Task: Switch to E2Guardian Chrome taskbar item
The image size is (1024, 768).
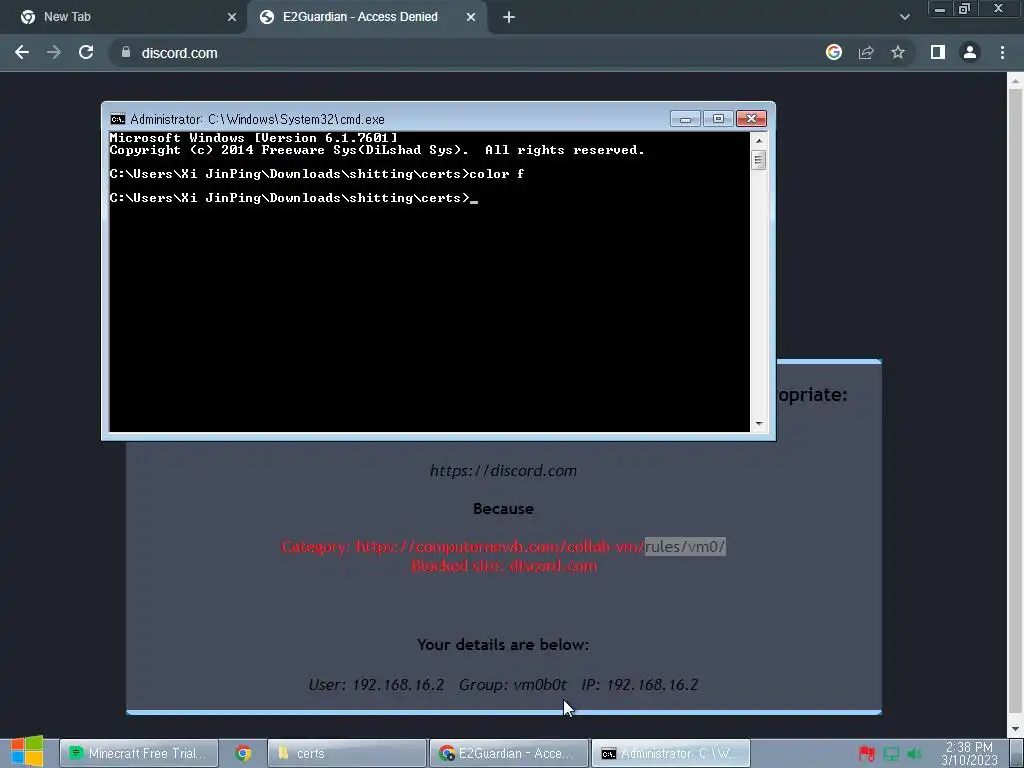Action: pyautogui.click(x=509, y=753)
